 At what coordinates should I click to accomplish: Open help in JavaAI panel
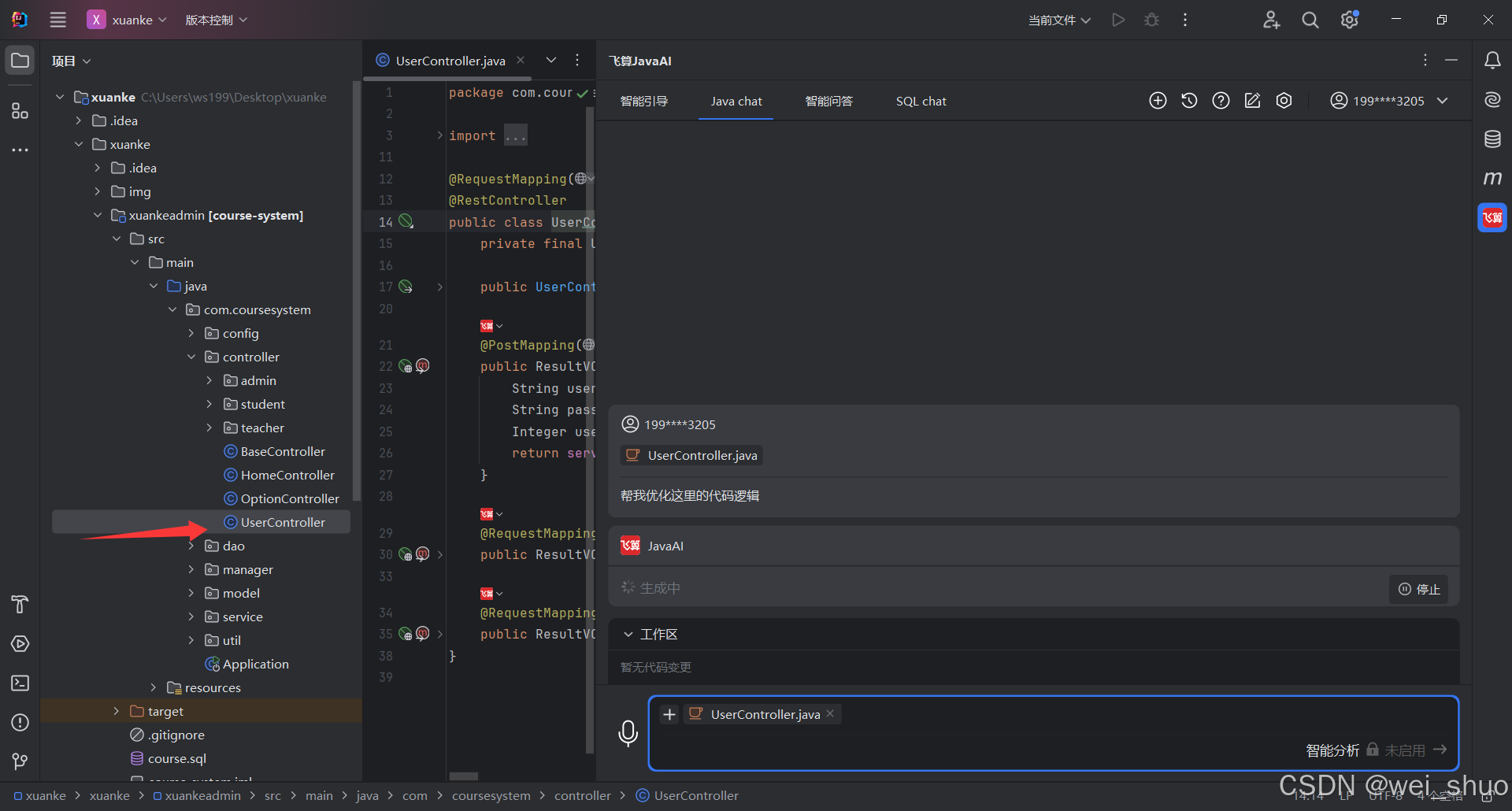[x=1221, y=101]
